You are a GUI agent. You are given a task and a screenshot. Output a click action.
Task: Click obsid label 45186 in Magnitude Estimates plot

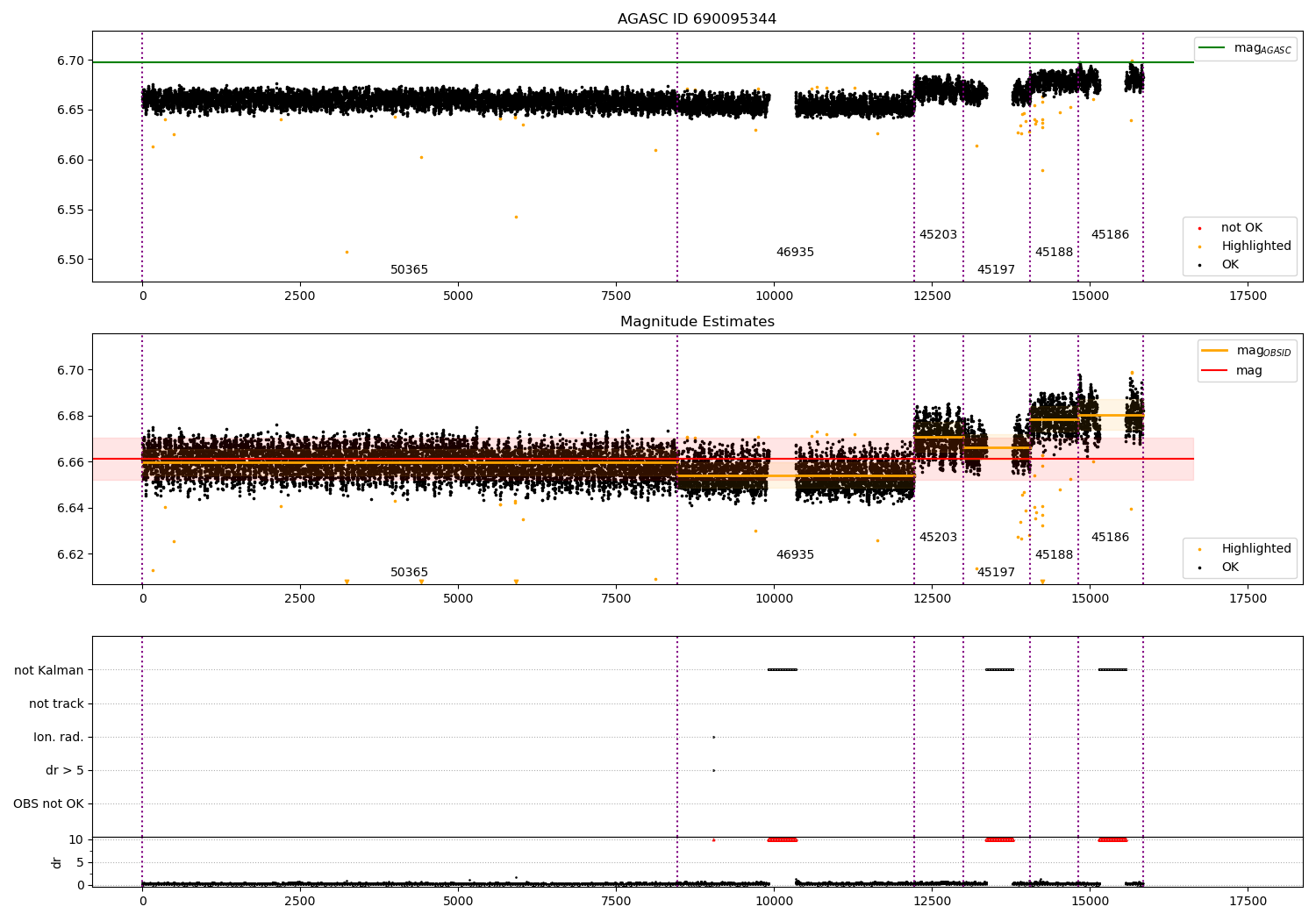pos(1110,538)
